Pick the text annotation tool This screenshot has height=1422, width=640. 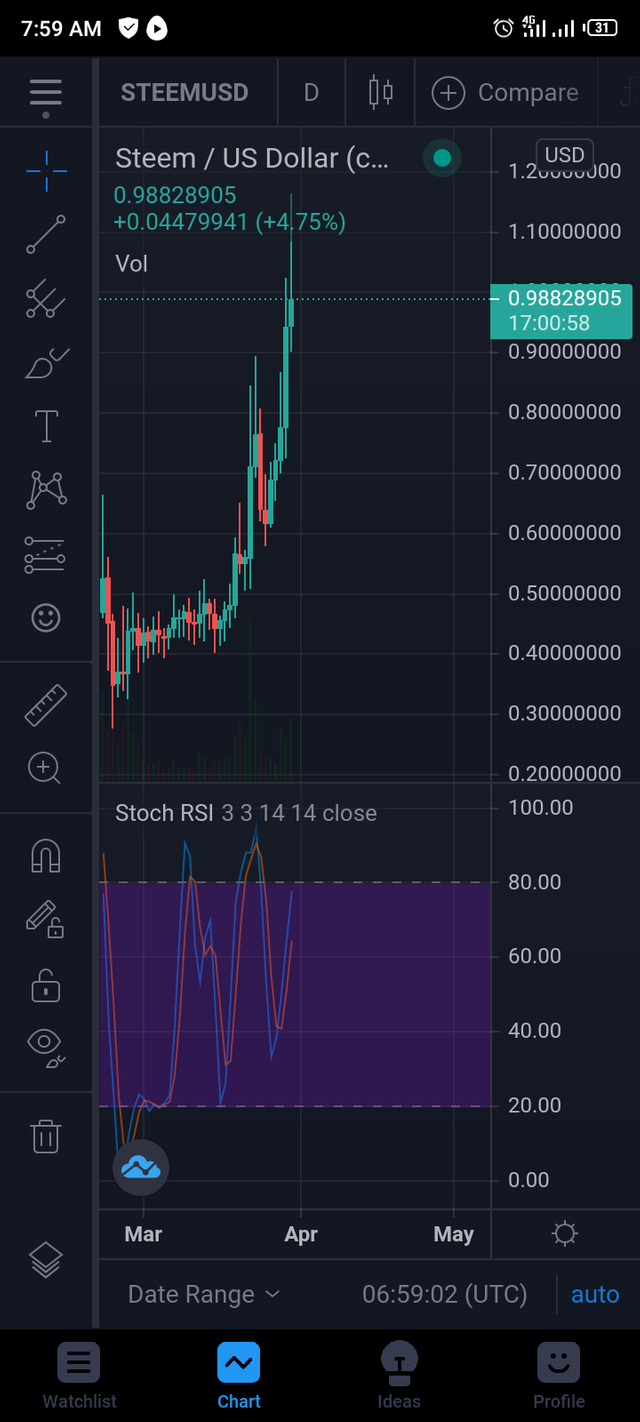pos(46,426)
